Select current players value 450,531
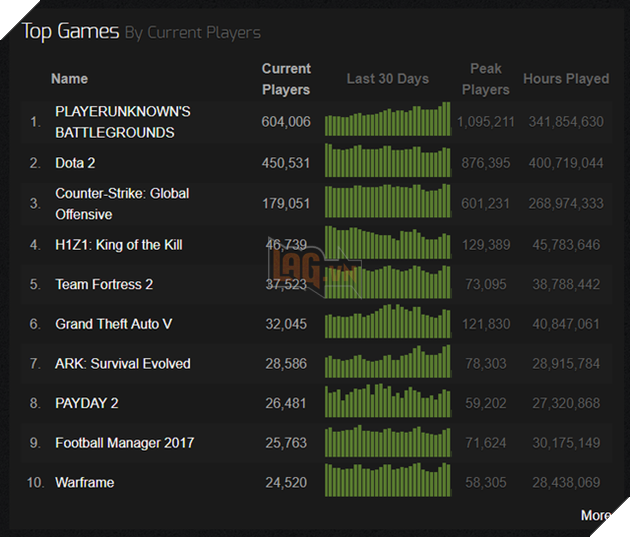The image size is (630, 537). pos(286,163)
